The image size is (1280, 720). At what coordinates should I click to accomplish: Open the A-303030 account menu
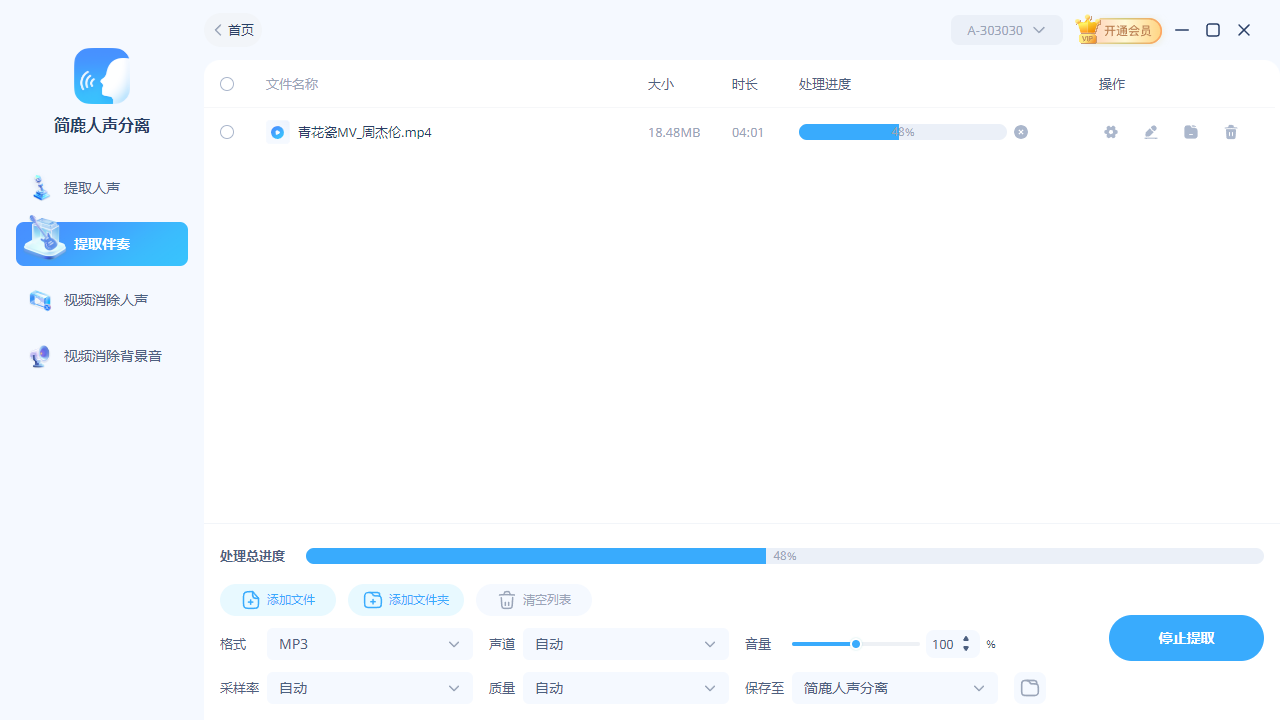(1006, 30)
